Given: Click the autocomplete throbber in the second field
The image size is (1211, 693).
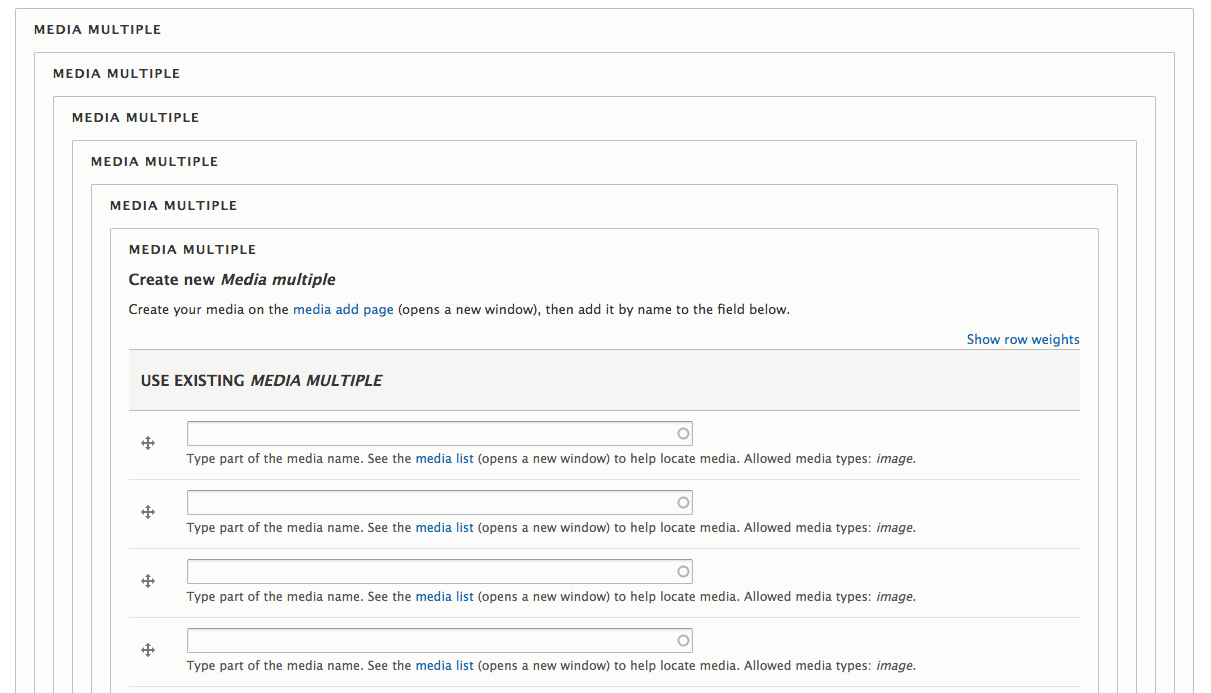Looking at the screenshot, I should click(682, 502).
